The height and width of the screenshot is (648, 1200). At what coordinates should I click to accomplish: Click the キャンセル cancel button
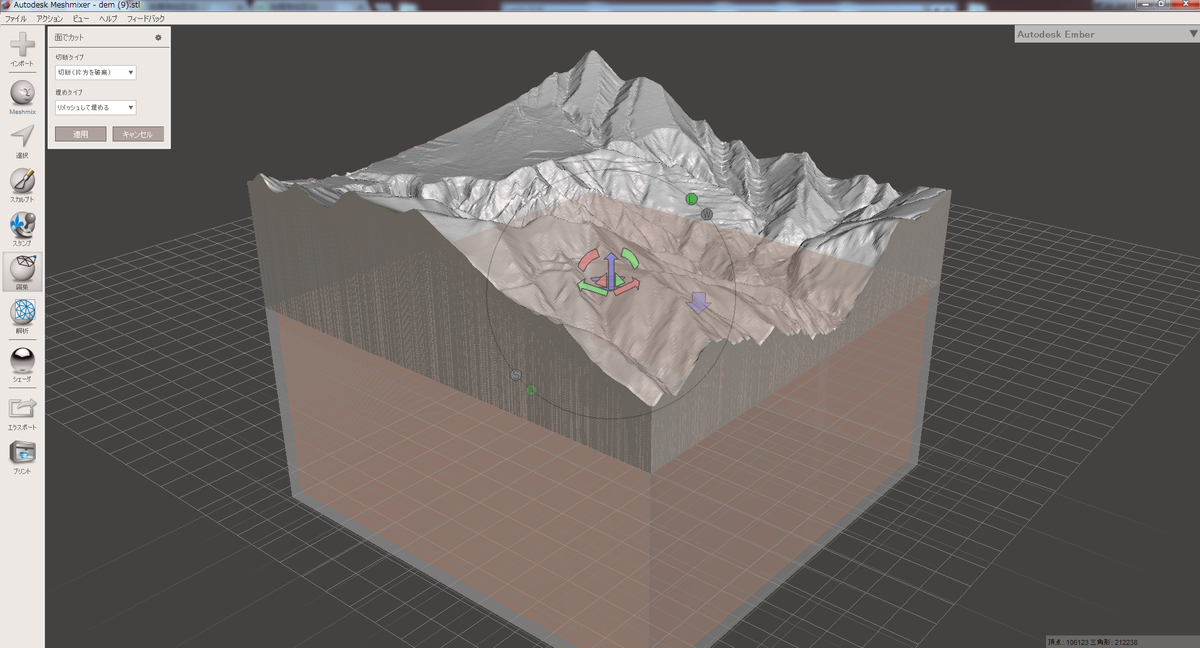click(x=138, y=134)
